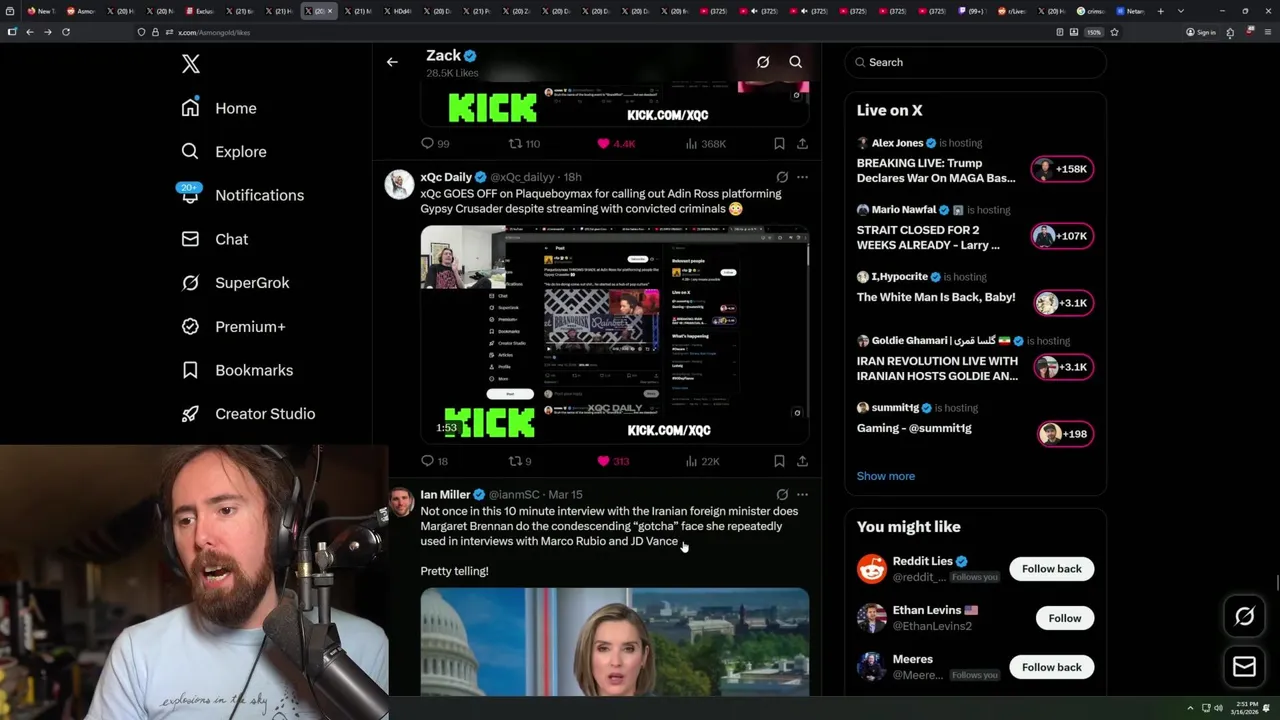Click the +107K listeners badge
The height and width of the screenshot is (720, 1280).
(1062, 236)
